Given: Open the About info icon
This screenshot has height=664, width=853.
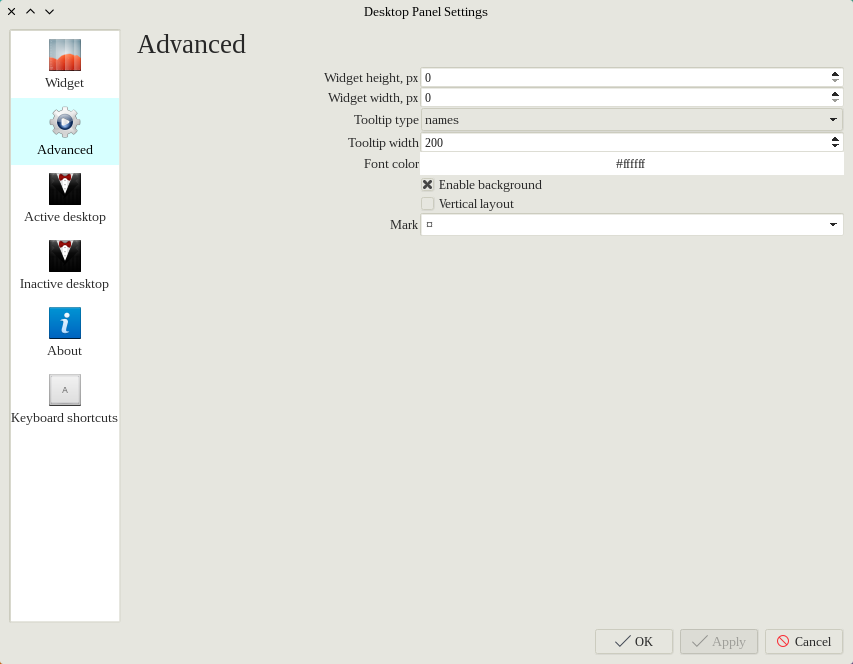Looking at the screenshot, I should tap(65, 323).
